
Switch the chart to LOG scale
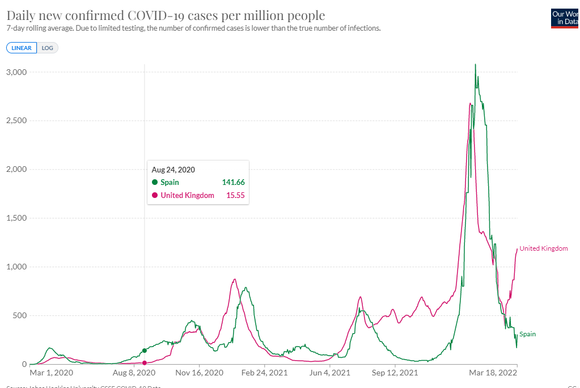tap(47, 48)
